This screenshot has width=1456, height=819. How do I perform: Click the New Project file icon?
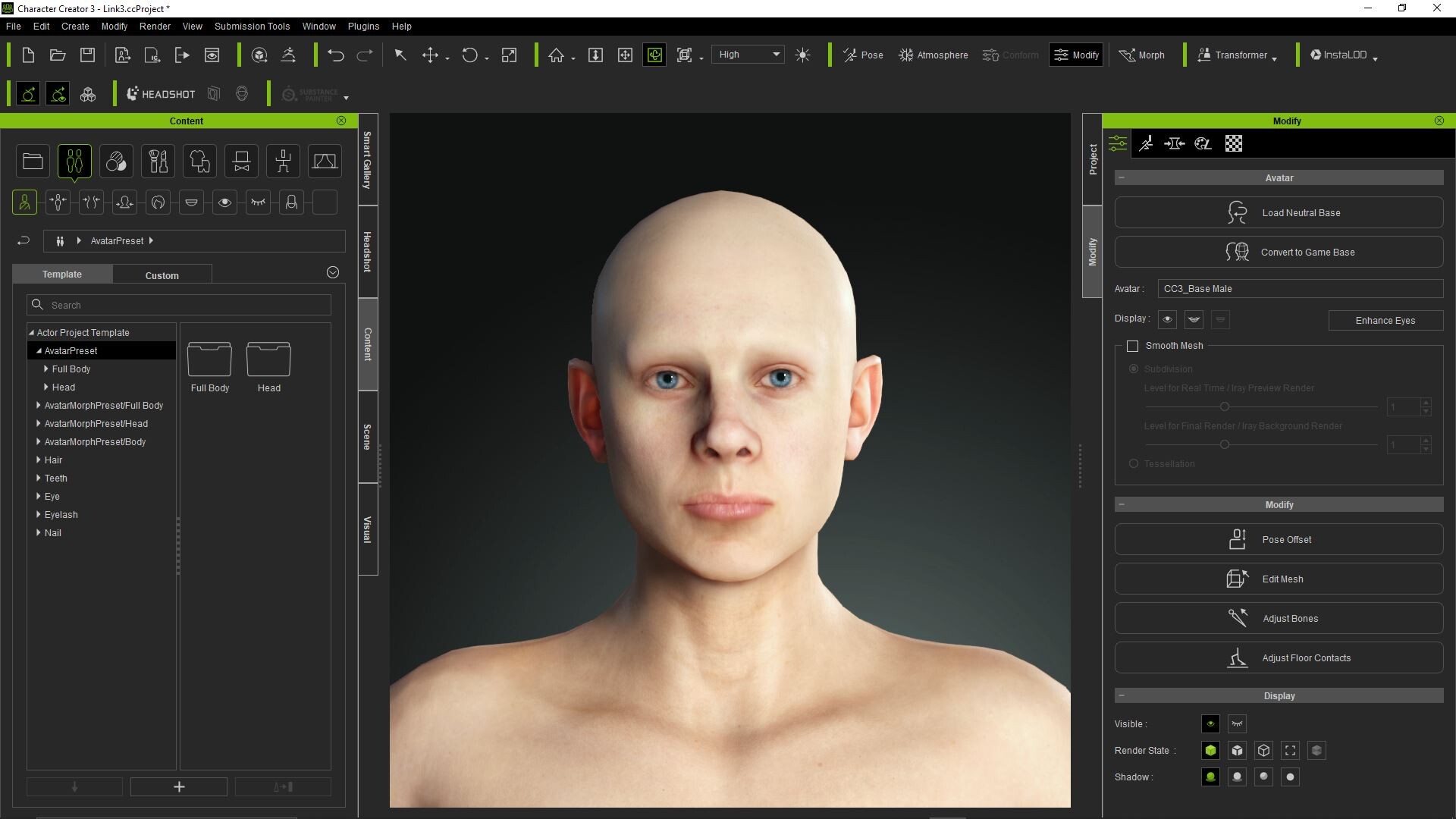(28, 55)
